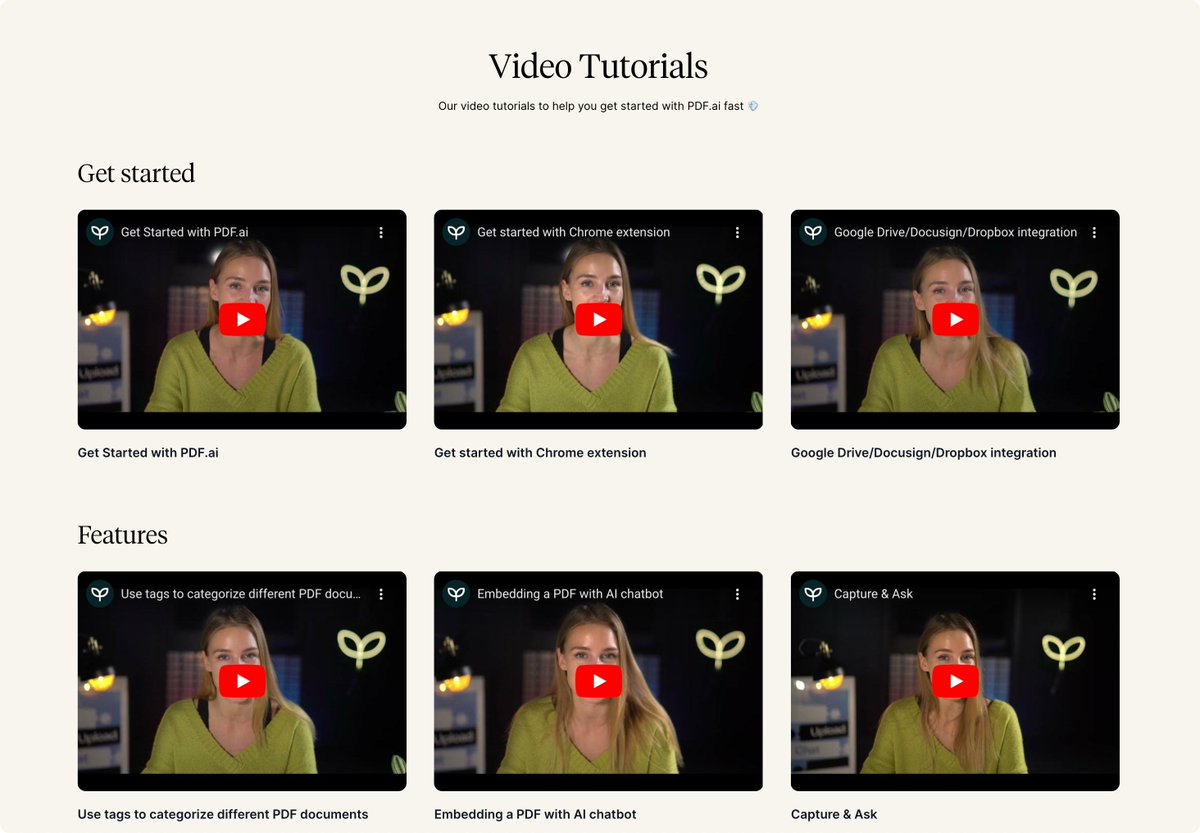Screen dimensions: 1200x833
Task: Click caption 'Embedding a PDF with AI chatbot' below video
Action: (535, 815)
